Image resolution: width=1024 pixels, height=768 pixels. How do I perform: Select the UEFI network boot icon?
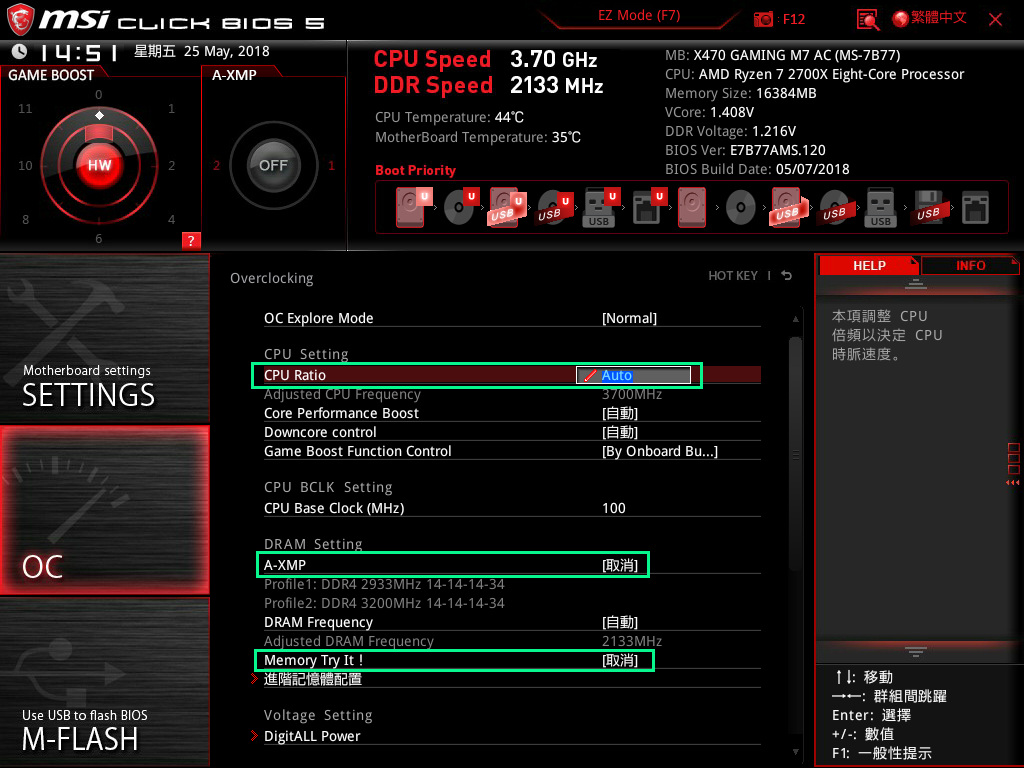pyautogui.click(x=648, y=207)
